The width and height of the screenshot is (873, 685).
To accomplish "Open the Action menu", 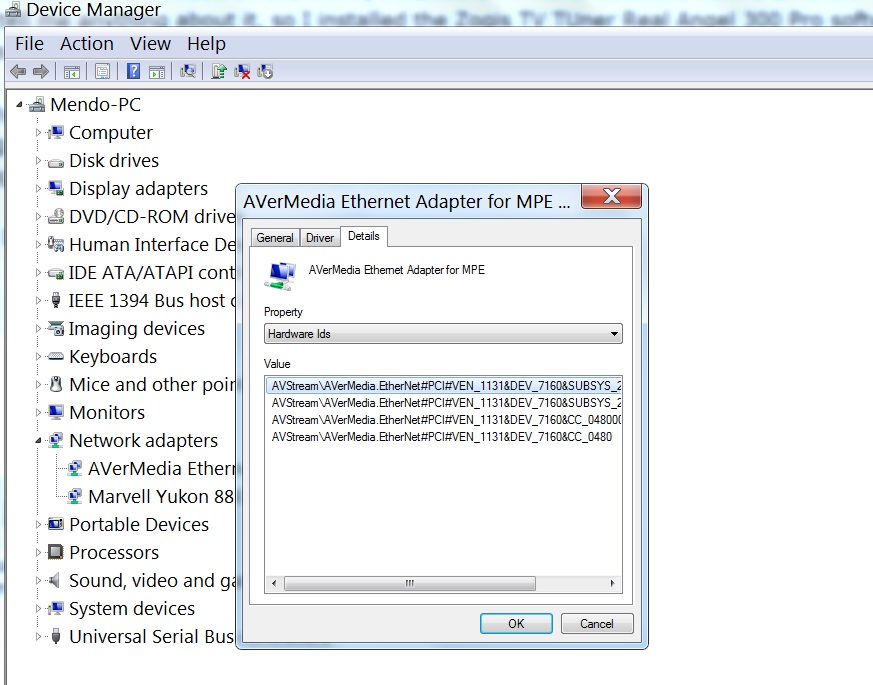I will [87, 43].
